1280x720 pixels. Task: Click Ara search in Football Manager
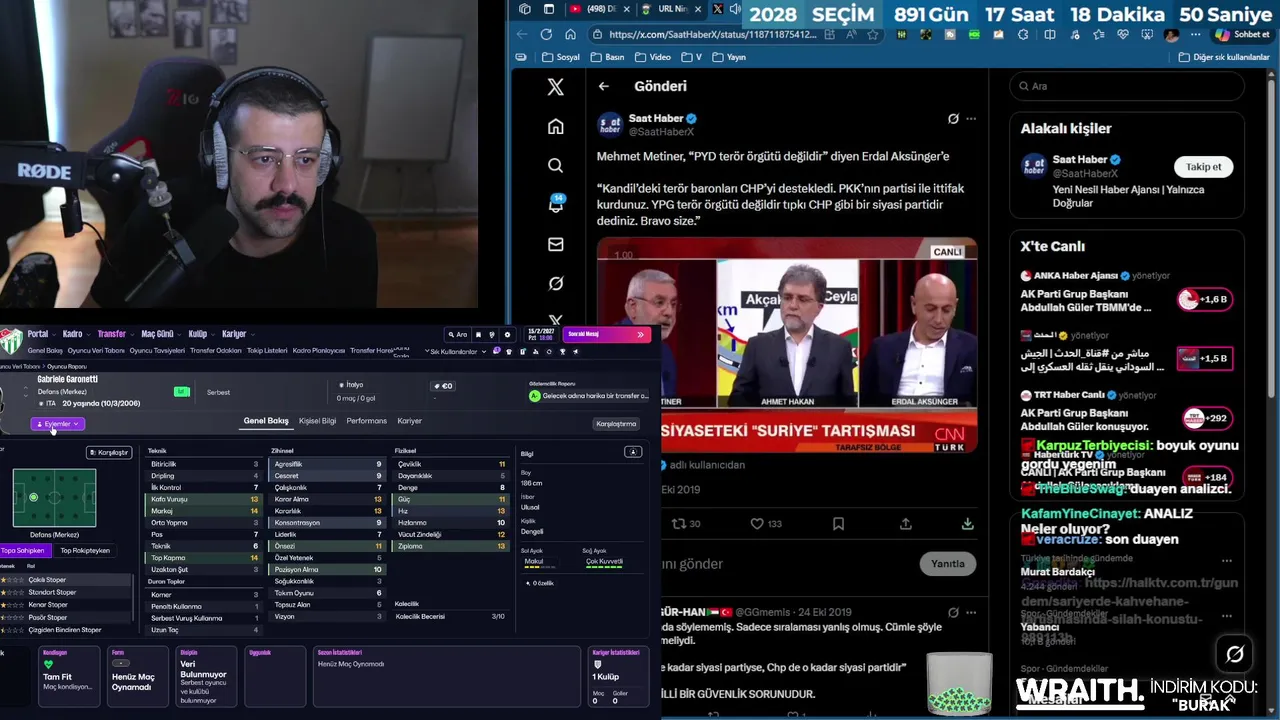pyautogui.click(x=457, y=335)
